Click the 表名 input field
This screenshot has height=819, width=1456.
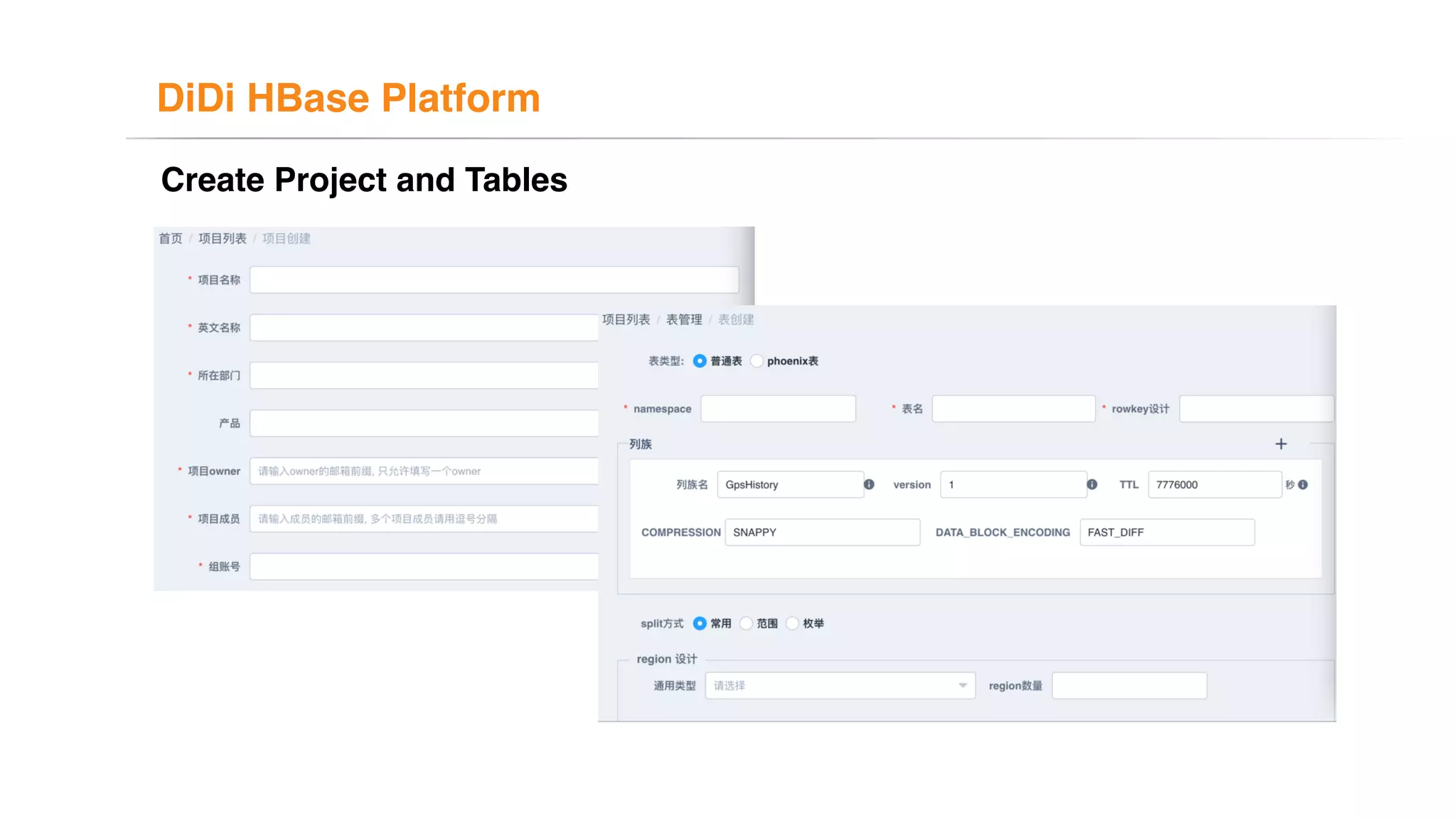click(x=1013, y=409)
